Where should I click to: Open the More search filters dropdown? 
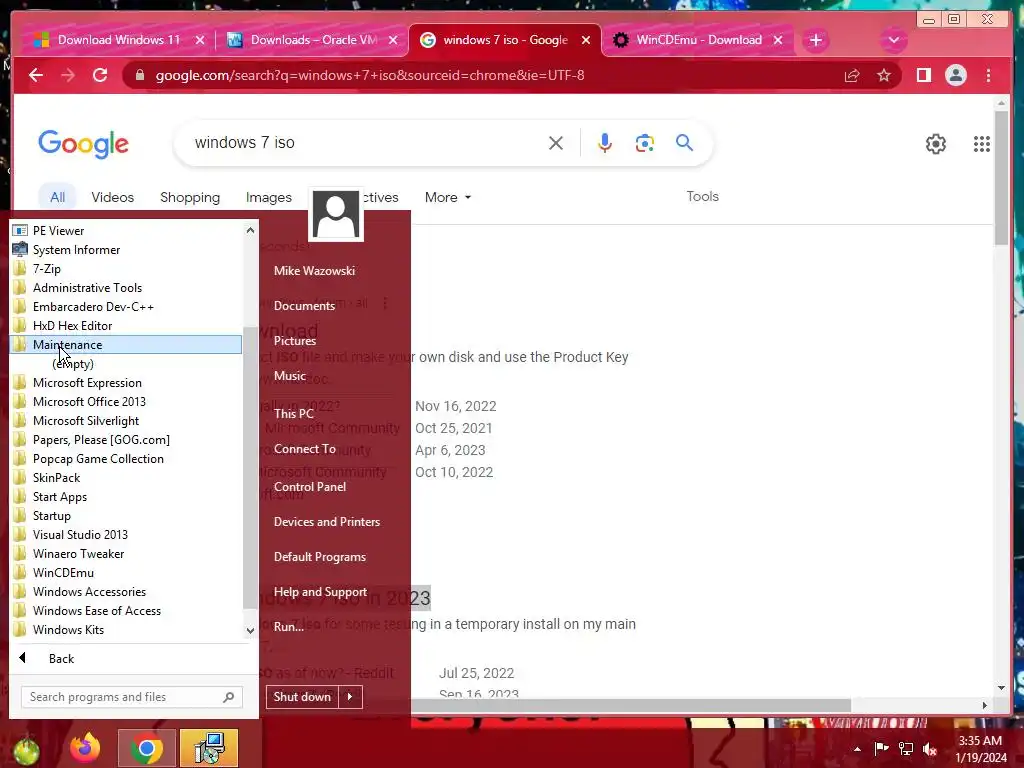(x=448, y=197)
